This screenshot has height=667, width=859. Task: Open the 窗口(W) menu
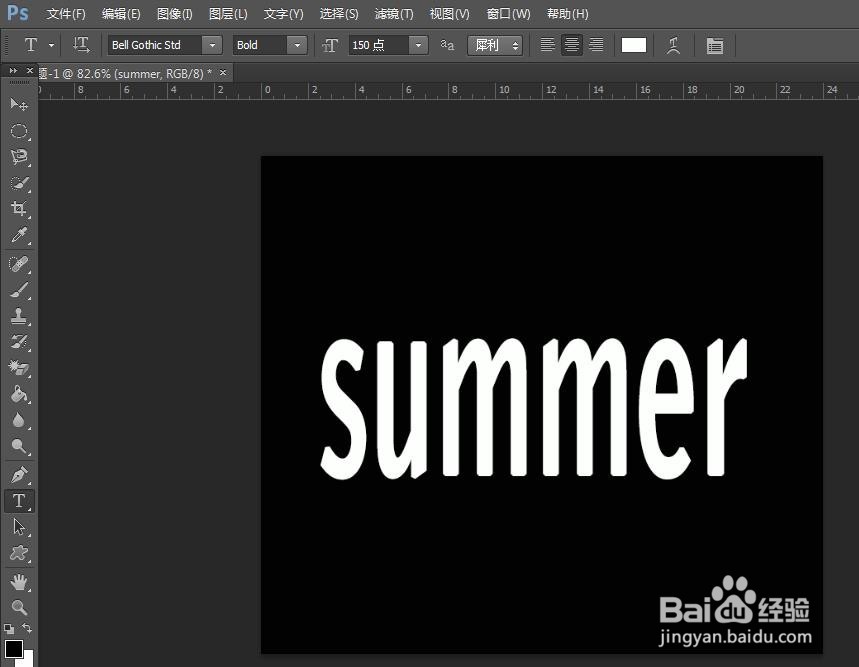[x=508, y=14]
